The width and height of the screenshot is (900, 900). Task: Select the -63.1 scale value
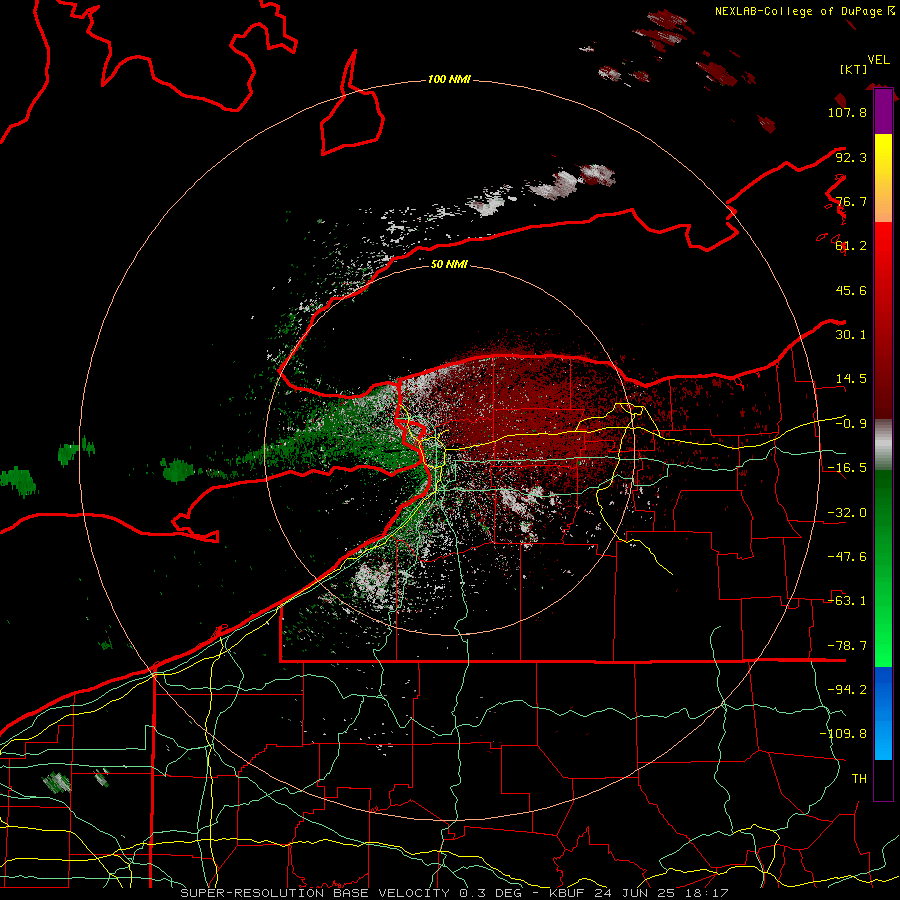pos(847,601)
